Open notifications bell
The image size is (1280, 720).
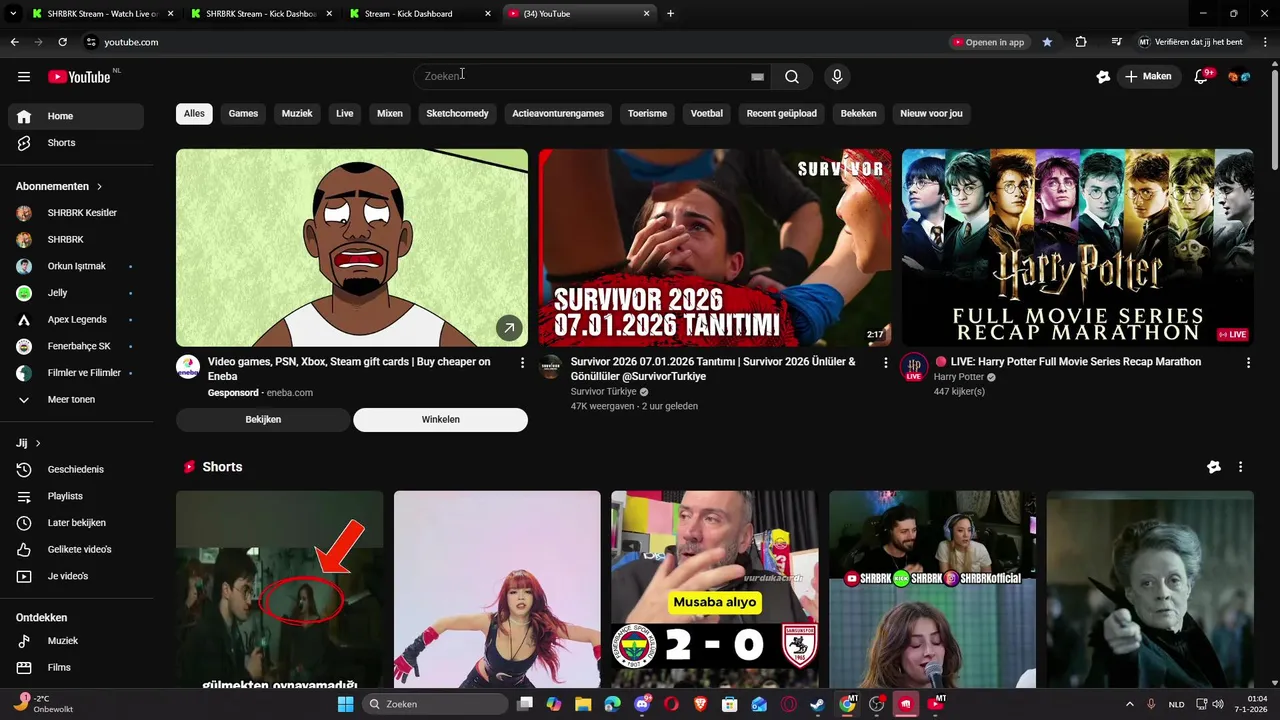[x=1202, y=77]
